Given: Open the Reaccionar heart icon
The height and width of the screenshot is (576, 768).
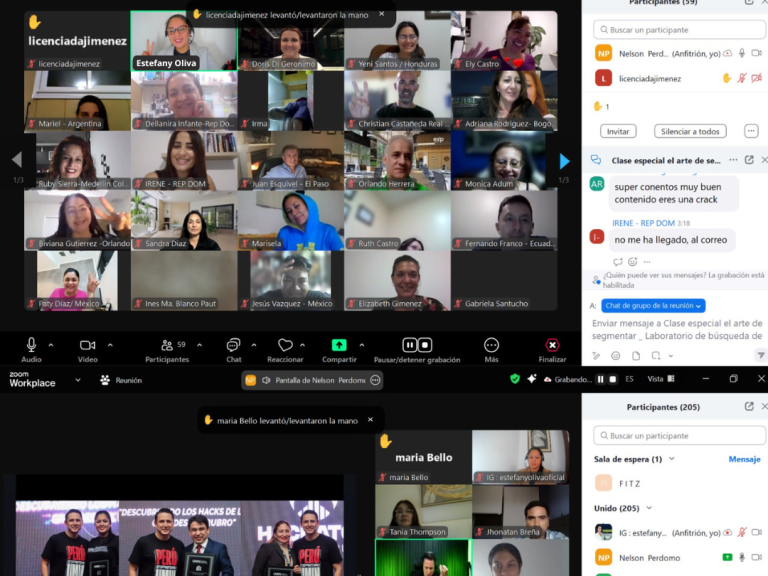Looking at the screenshot, I should coord(285,345).
